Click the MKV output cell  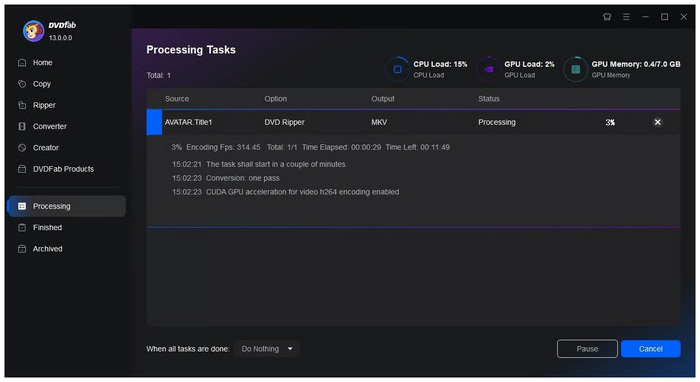click(x=379, y=122)
